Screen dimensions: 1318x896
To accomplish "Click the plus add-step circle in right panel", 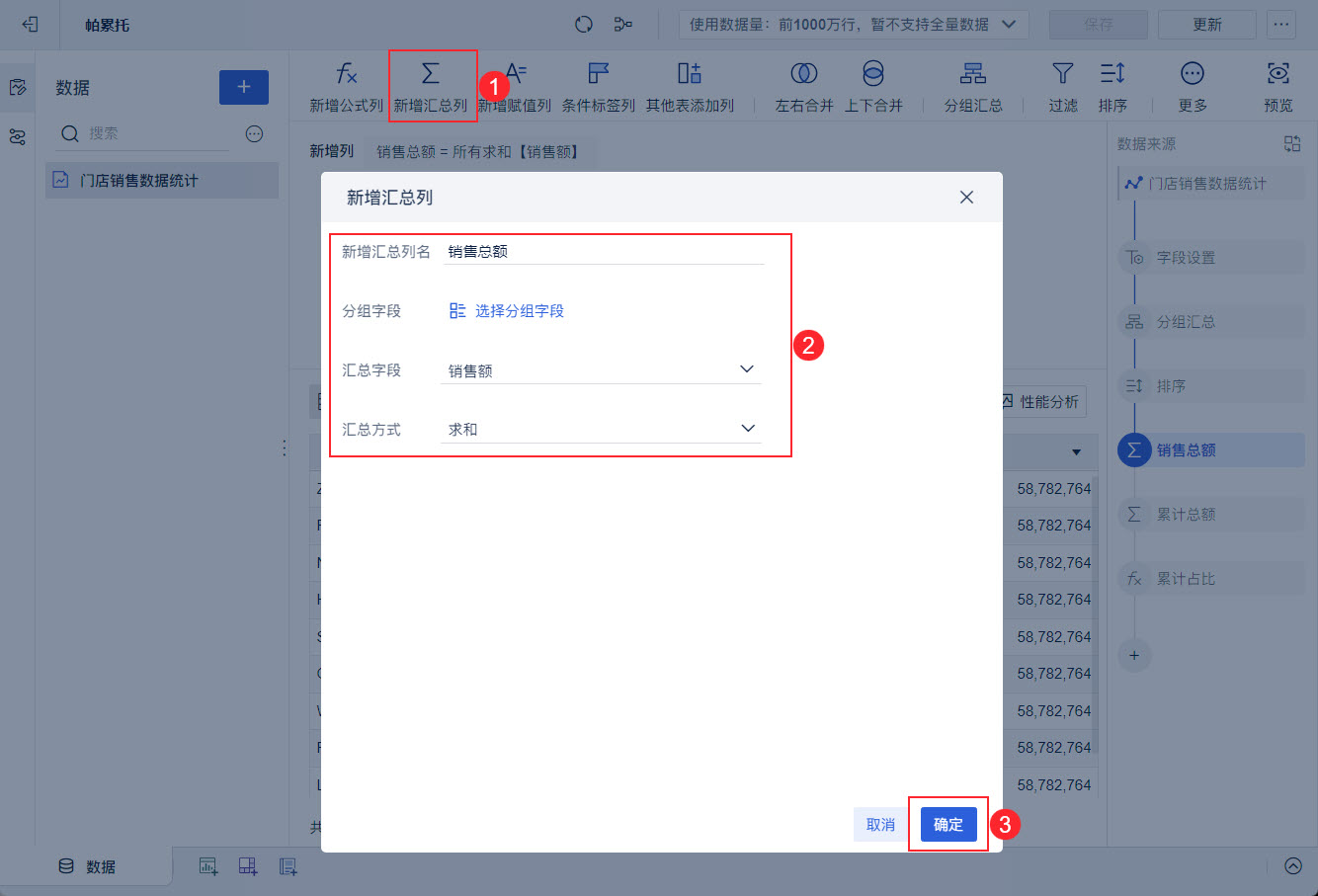I will pos(1134,655).
